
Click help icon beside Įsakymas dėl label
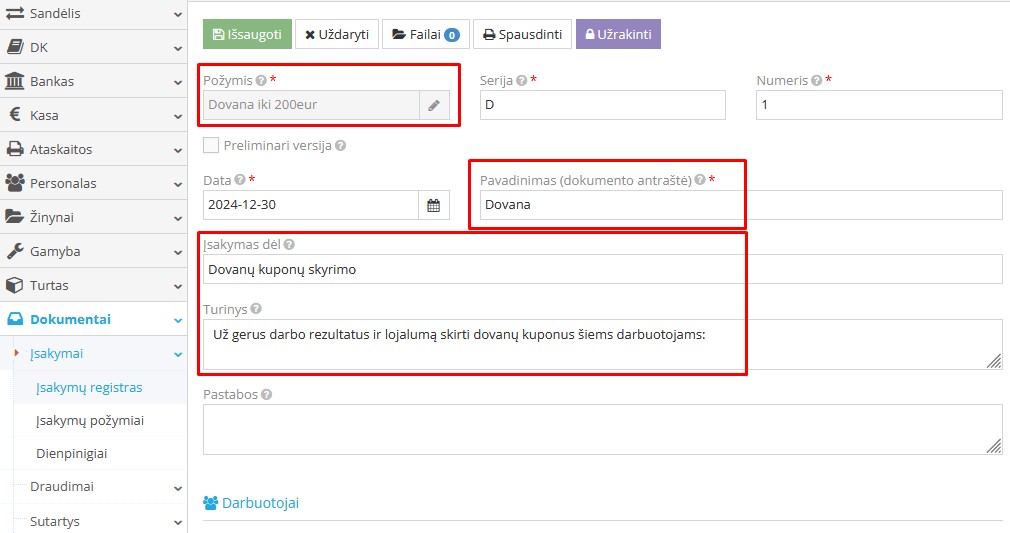tap(289, 245)
